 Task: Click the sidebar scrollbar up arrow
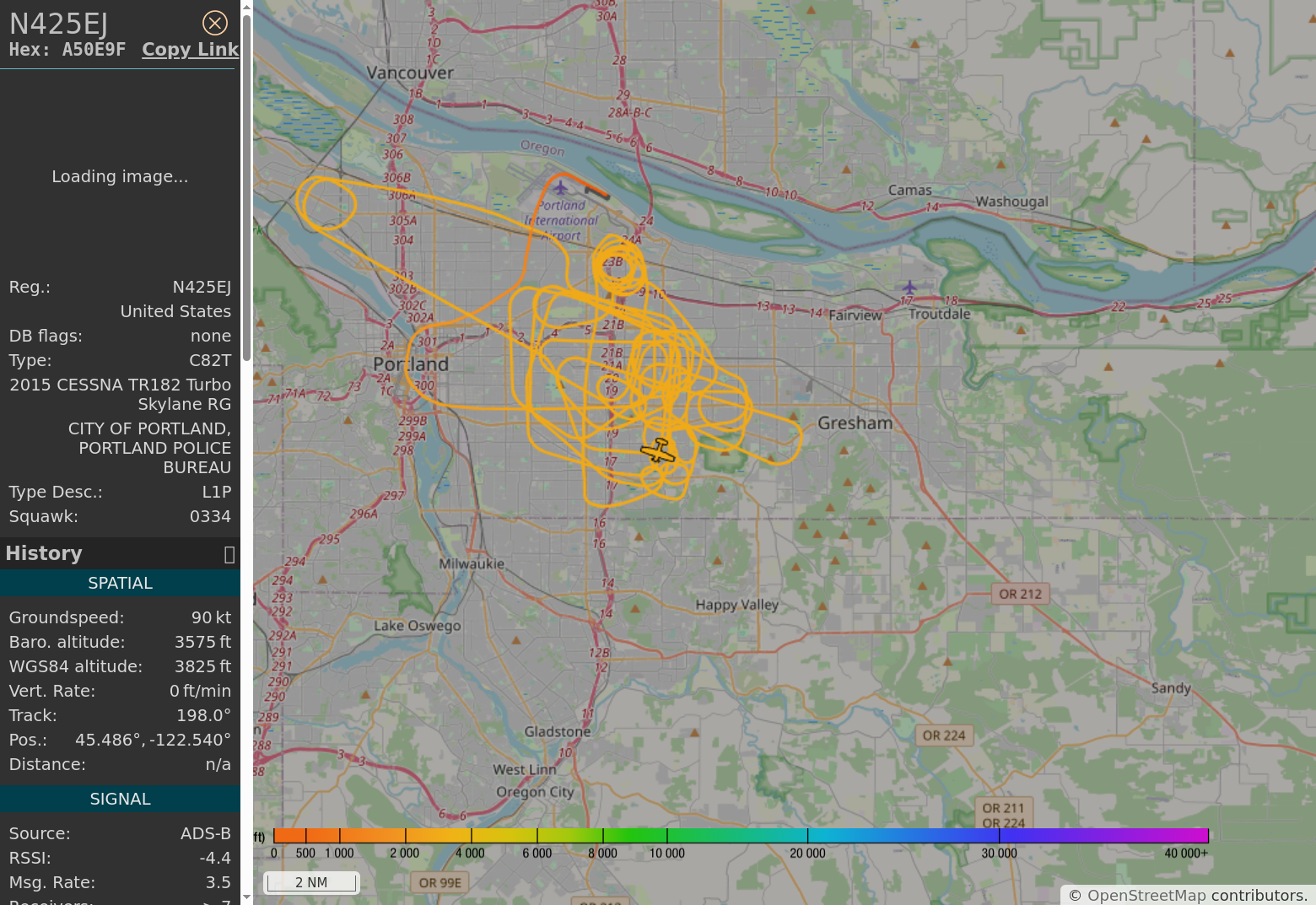[x=246, y=8]
